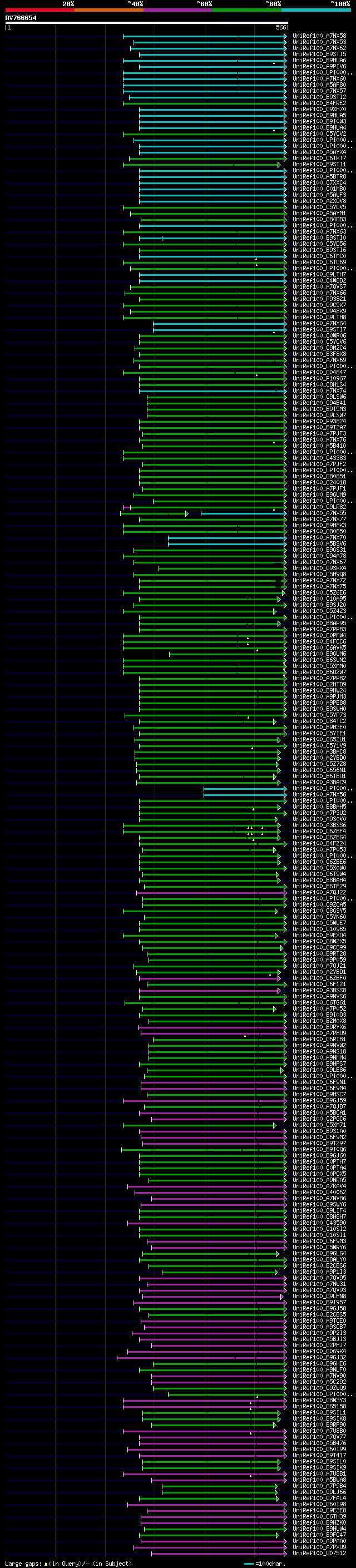Select the UniRef100_B9STI2 label
Screen dimensions: 356x1568
coord(319,97)
